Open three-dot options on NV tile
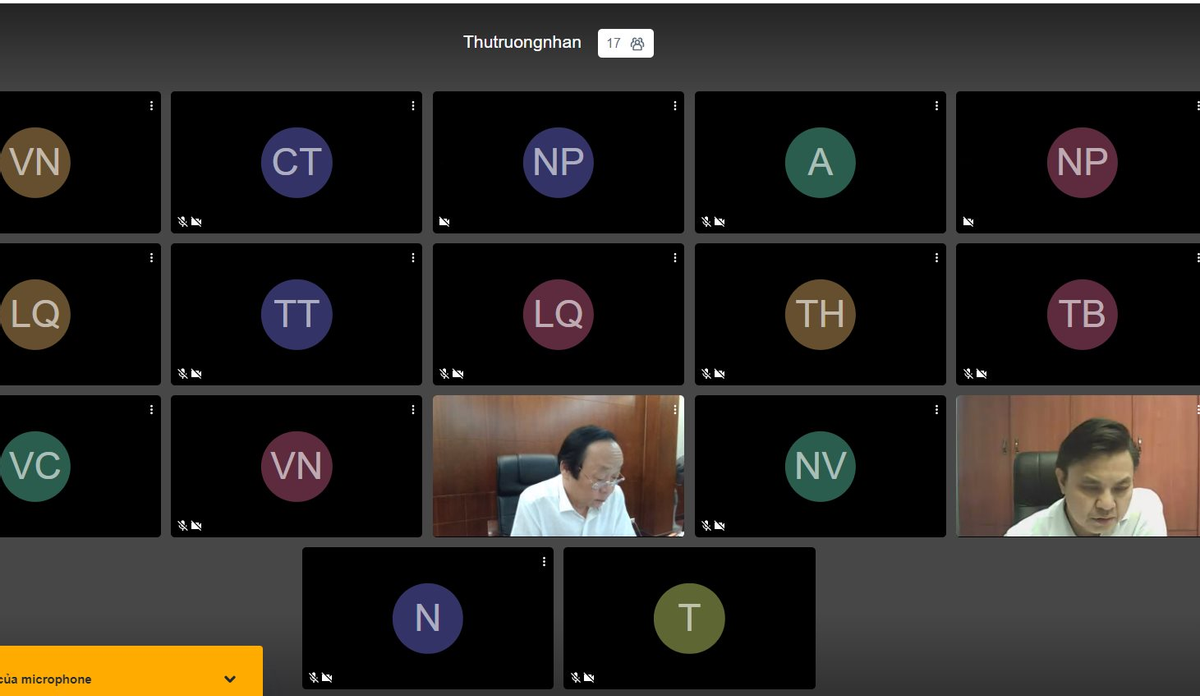This screenshot has width=1200, height=696. tap(937, 409)
